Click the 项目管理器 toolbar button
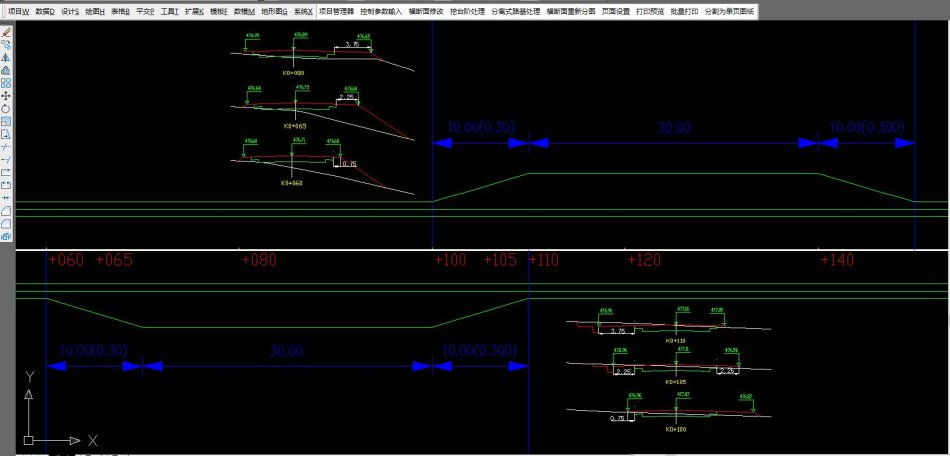This screenshot has height=456, width=950. tap(337, 11)
